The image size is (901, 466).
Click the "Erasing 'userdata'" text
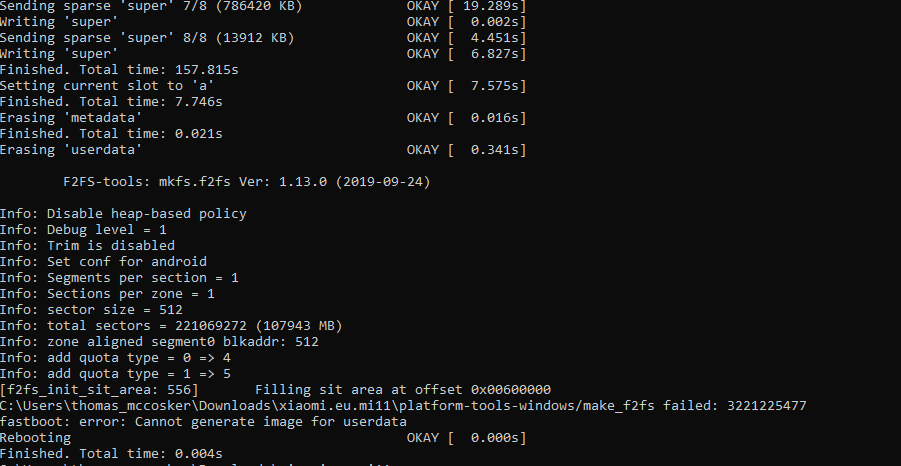click(x=70, y=150)
